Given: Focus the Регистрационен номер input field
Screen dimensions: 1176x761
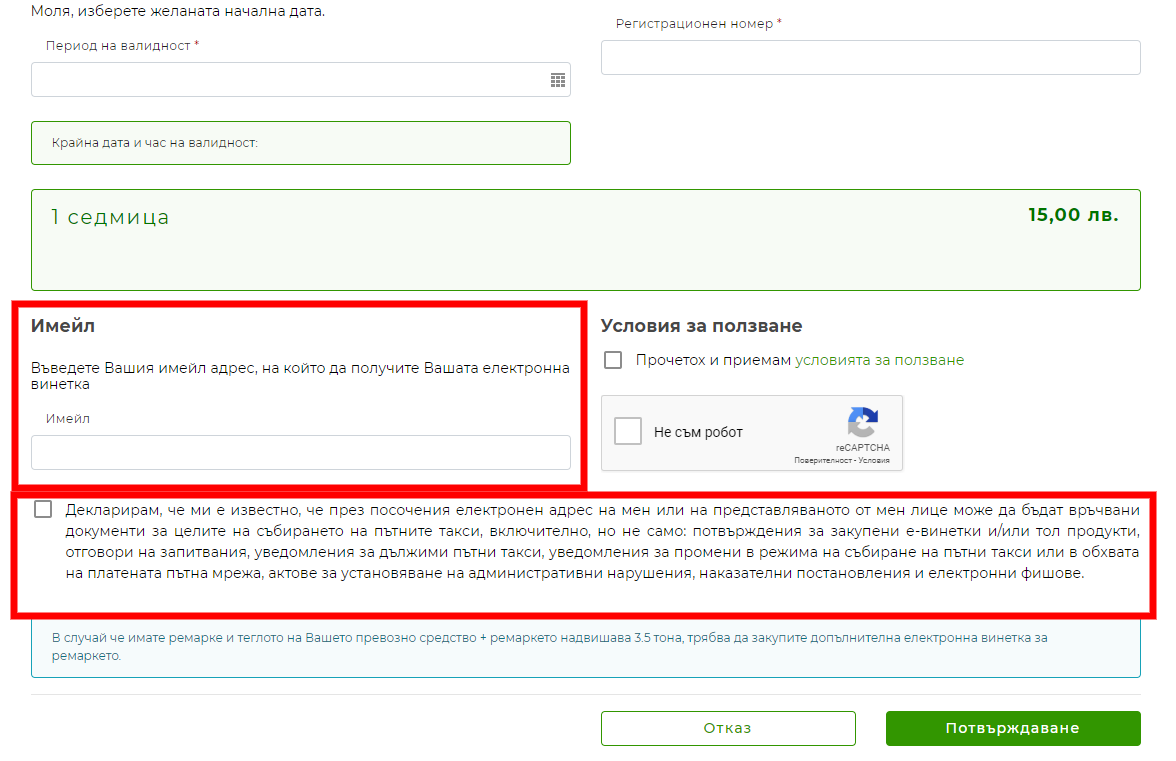Looking at the screenshot, I should 870,58.
